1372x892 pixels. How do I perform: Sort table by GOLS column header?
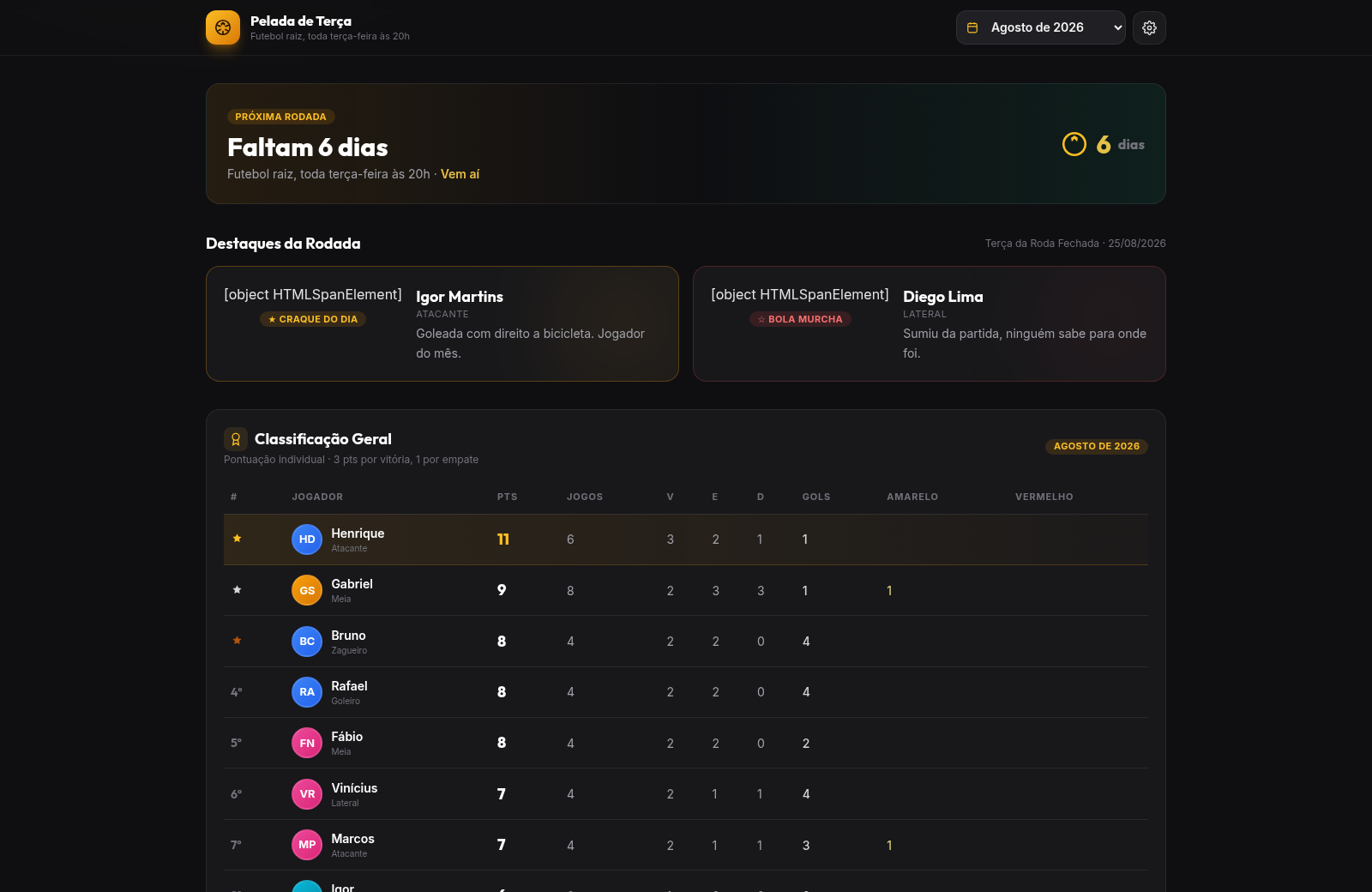coord(816,497)
